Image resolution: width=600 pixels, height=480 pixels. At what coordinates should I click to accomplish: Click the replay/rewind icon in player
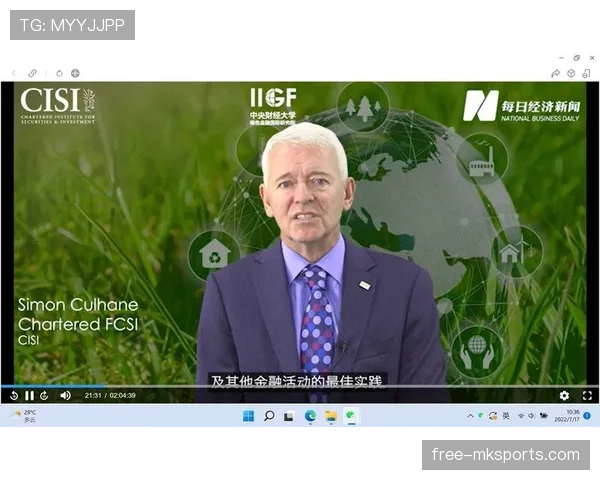(x=14, y=396)
